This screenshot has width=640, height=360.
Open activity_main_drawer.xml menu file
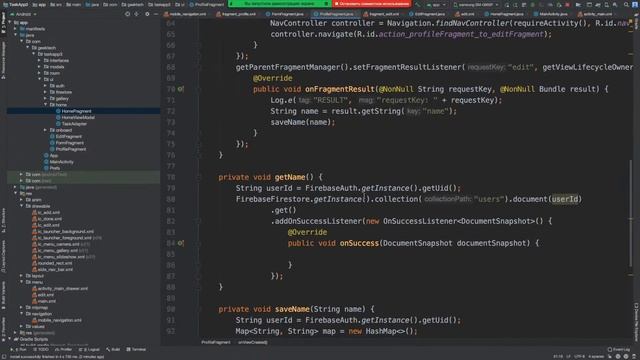click(60, 289)
